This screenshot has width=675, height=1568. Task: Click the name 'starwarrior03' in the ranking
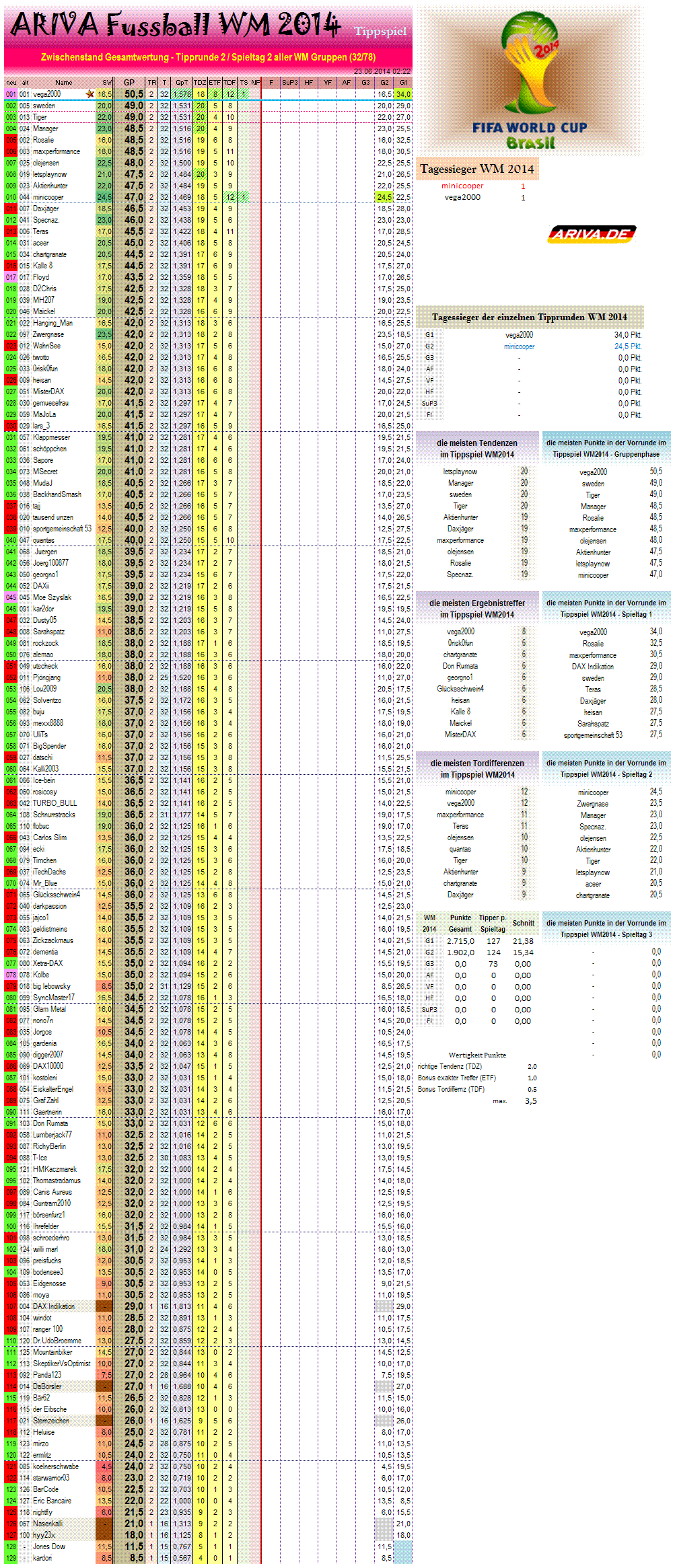pyautogui.click(x=51, y=1478)
